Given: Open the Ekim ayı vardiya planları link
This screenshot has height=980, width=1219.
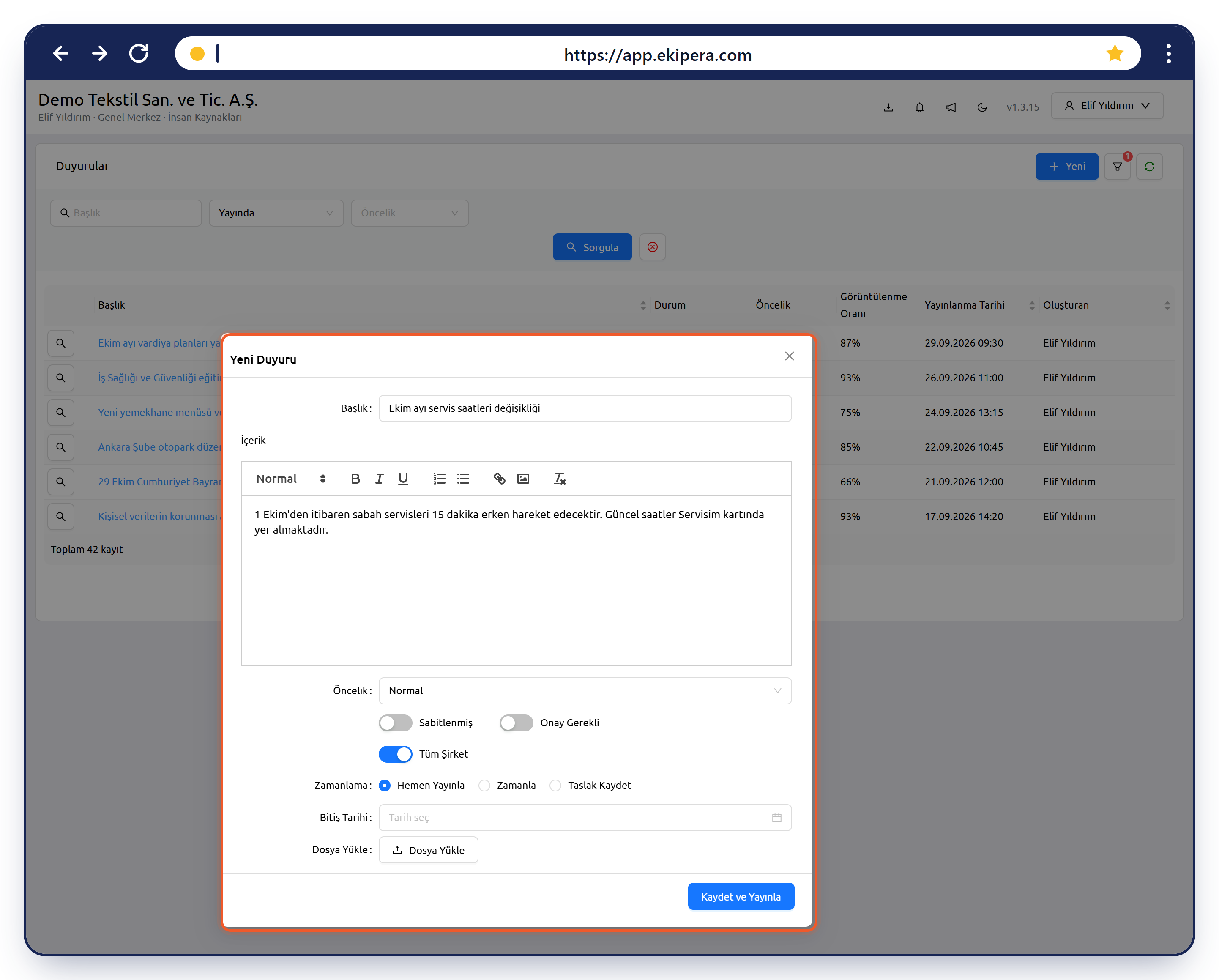Looking at the screenshot, I should point(159,343).
